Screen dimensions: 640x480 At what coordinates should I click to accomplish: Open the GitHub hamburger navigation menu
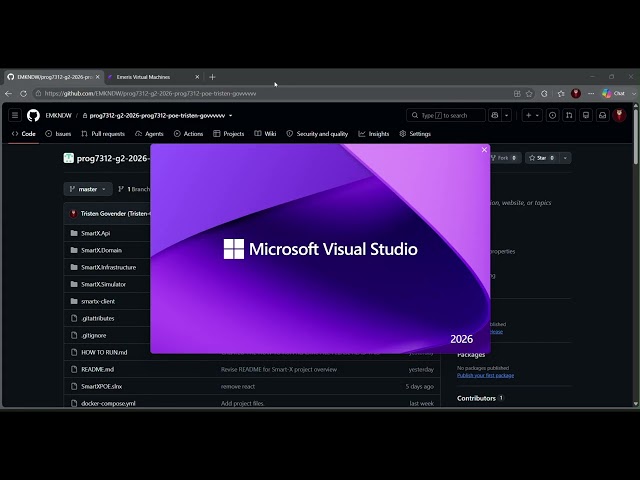pos(15,116)
